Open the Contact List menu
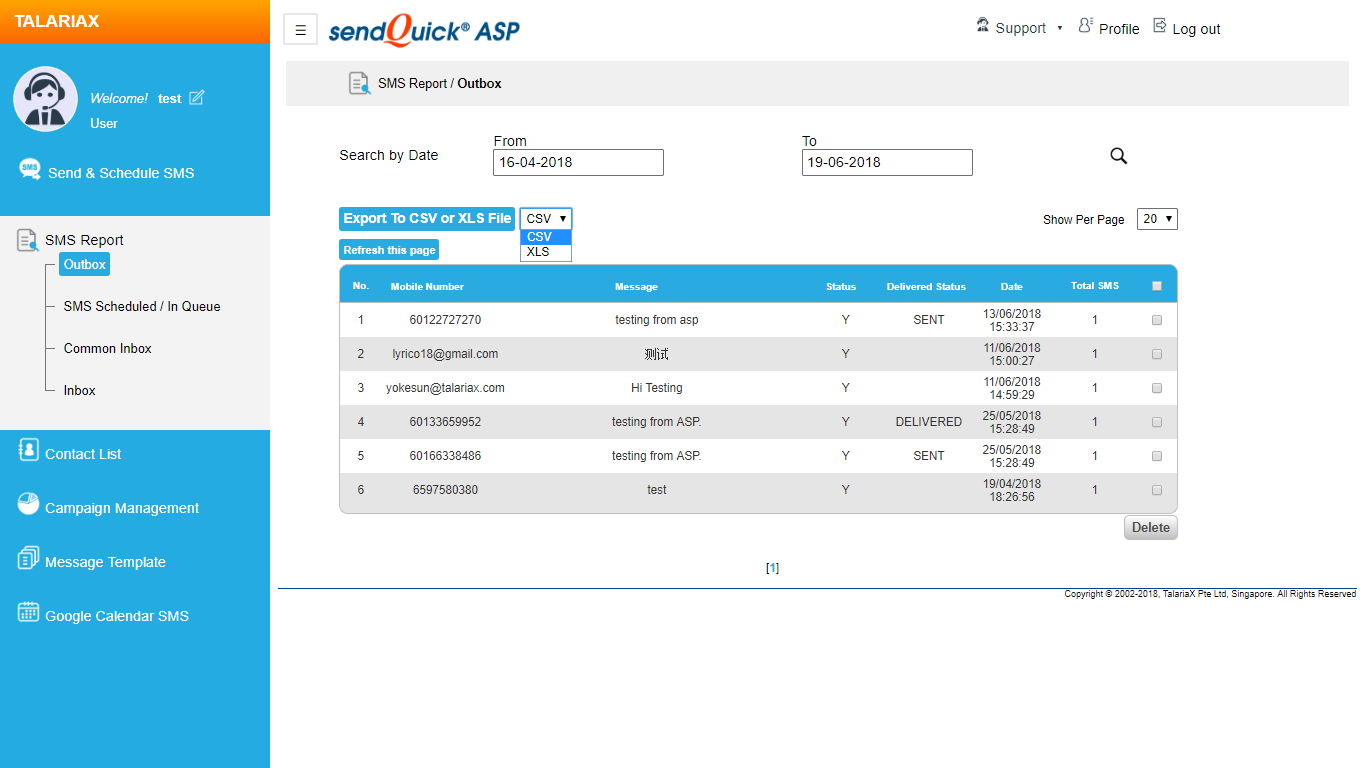Screen dimensions: 1366x768 coord(83,454)
